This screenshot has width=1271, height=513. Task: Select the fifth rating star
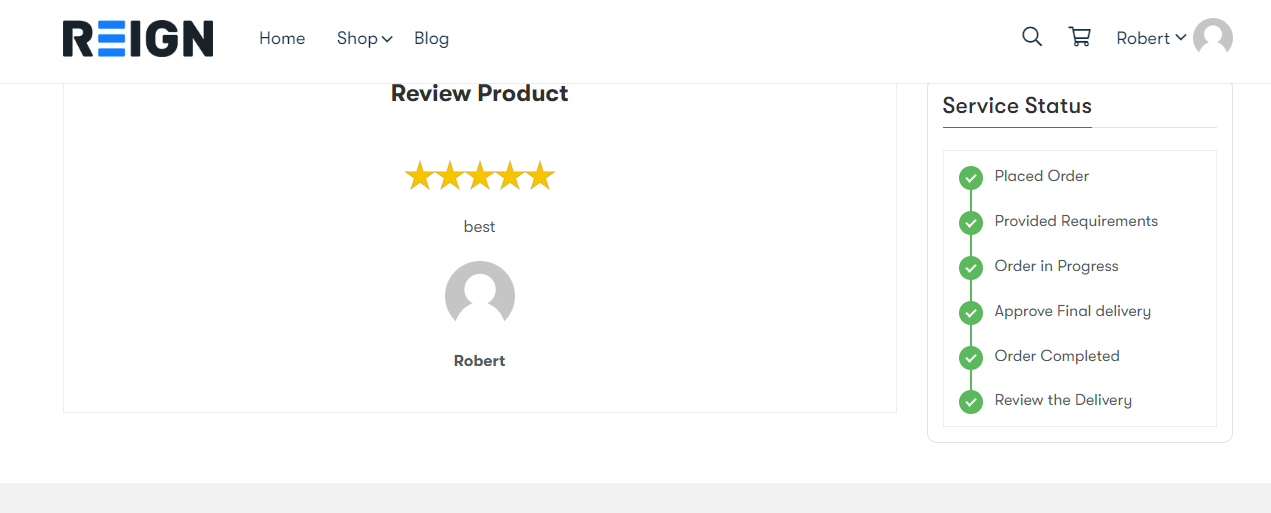pyautogui.click(x=540, y=177)
